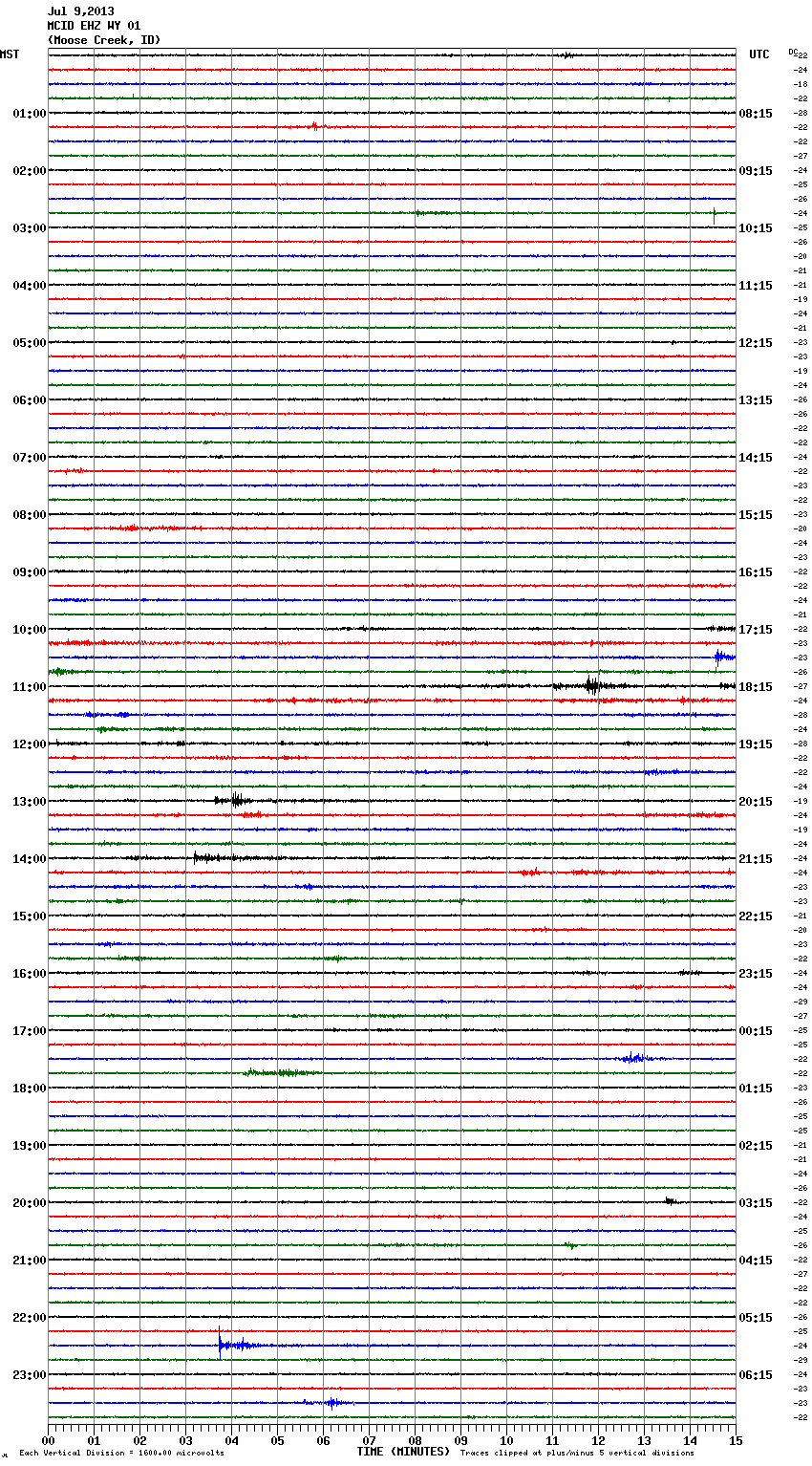Click the Traces clipped footer note
Screen dimensions: 812x1466
click(577, 1453)
